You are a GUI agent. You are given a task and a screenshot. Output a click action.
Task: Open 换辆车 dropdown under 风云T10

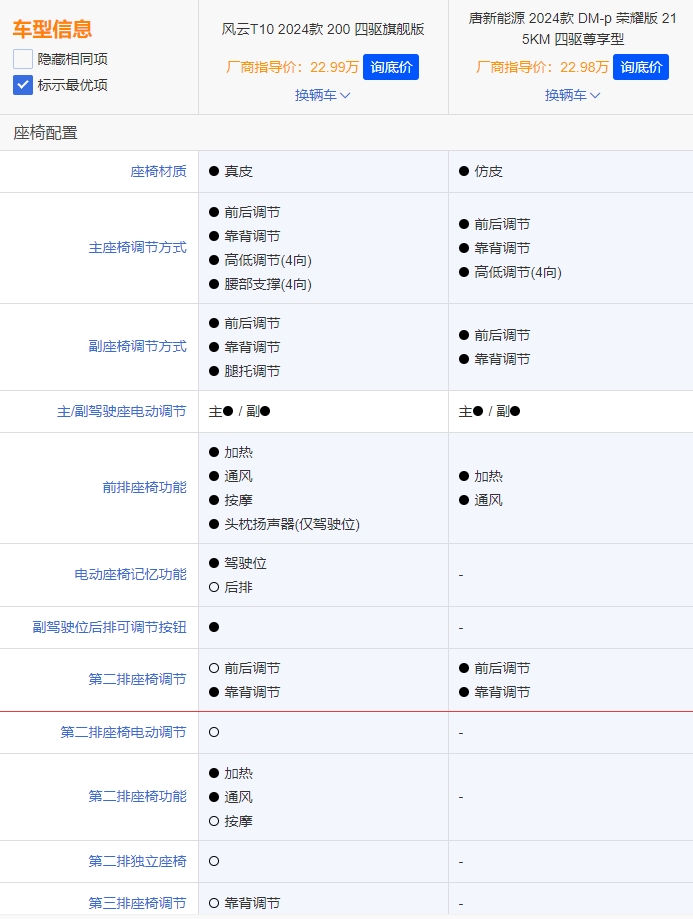tap(322, 95)
